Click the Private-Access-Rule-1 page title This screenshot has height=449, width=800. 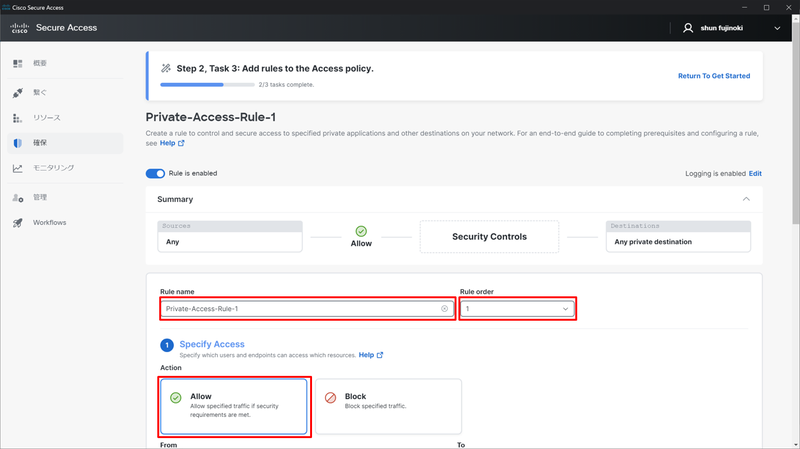tap(211, 117)
